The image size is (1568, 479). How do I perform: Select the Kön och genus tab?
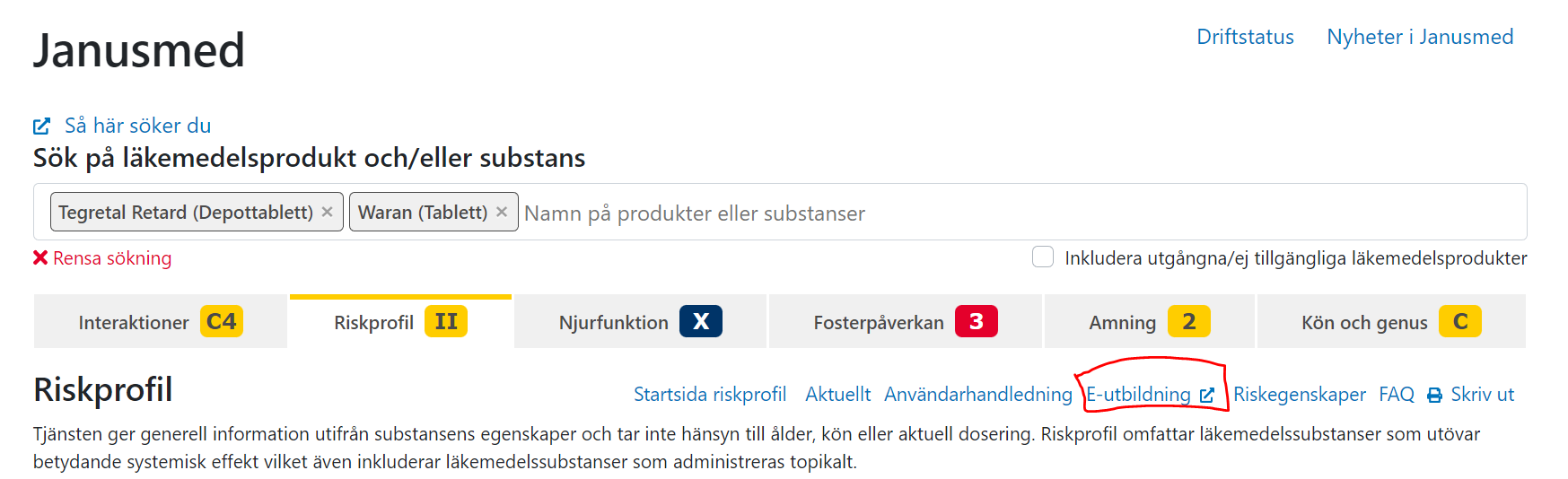[x=1363, y=322]
